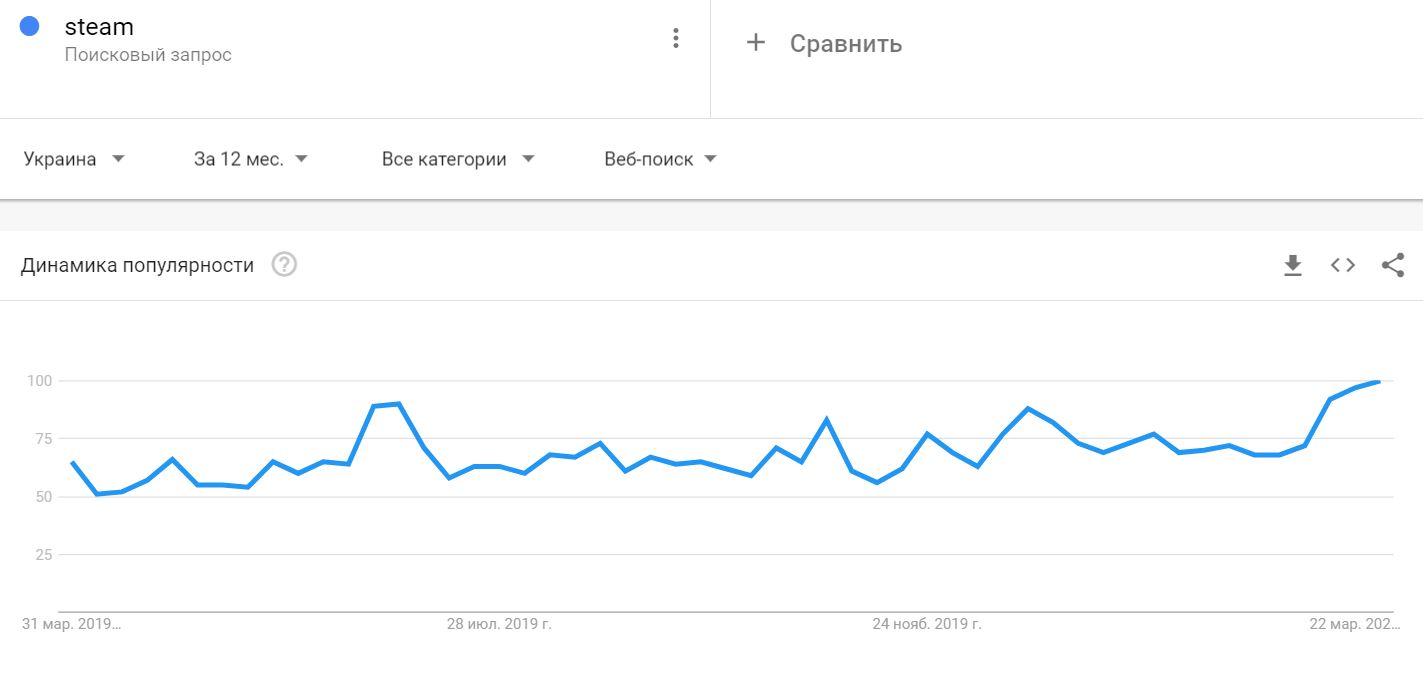Screen dimensions: 1423x680
Task: Click the chart peak at the far right end
Action: [x=1379, y=382]
